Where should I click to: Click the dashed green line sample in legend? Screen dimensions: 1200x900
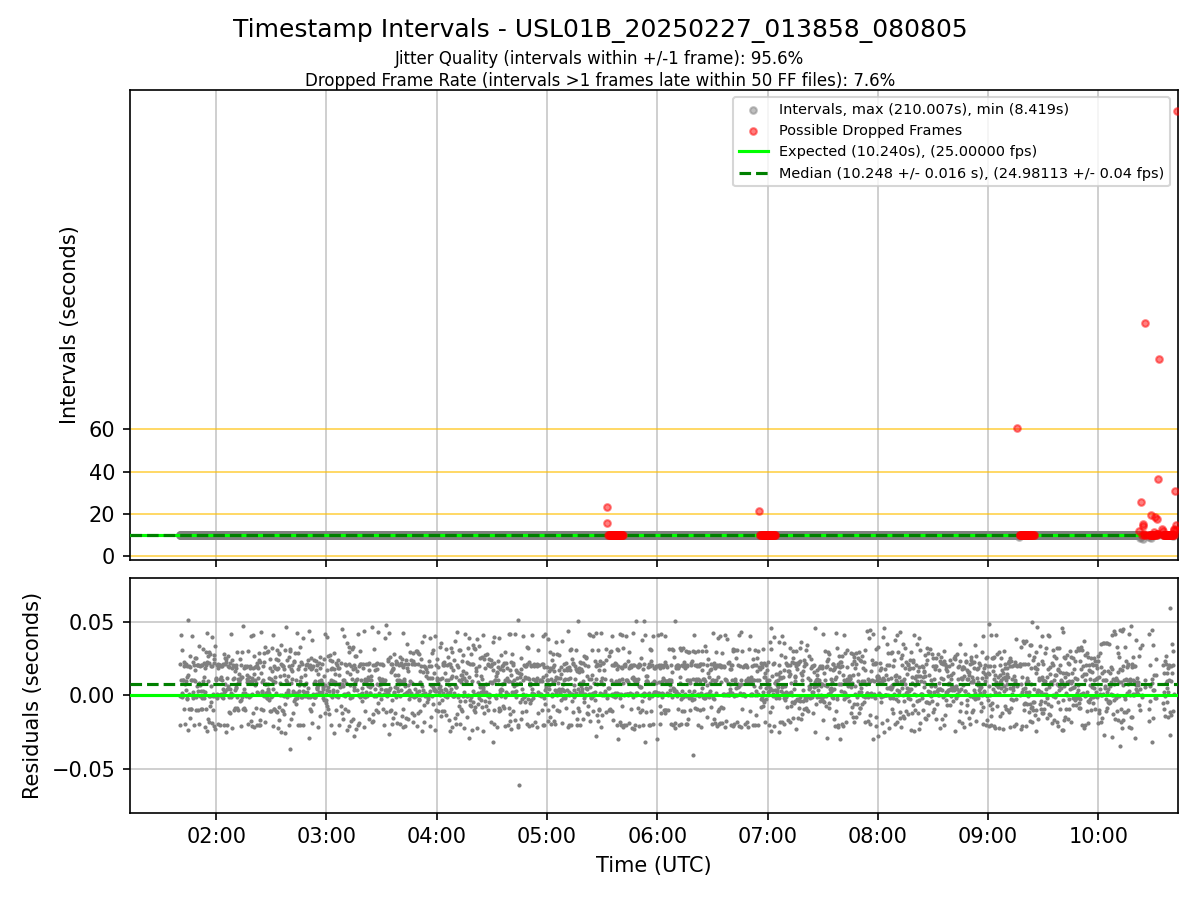click(x=754, y=173)
